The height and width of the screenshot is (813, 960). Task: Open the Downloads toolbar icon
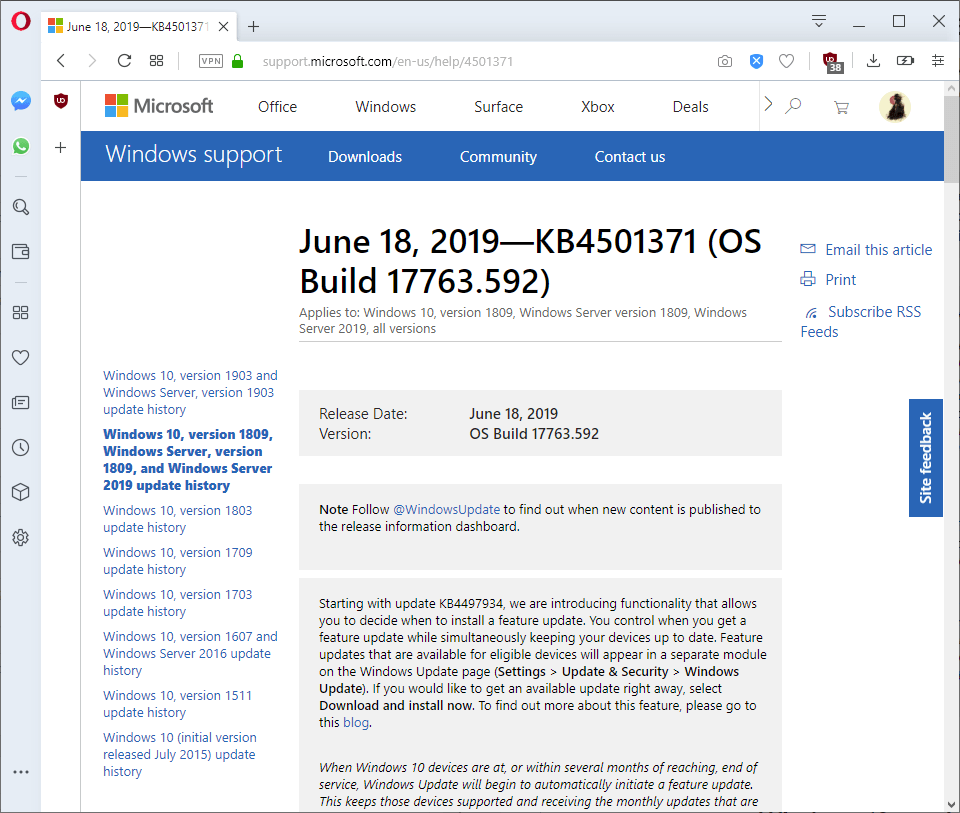click(x=874, y=61)
